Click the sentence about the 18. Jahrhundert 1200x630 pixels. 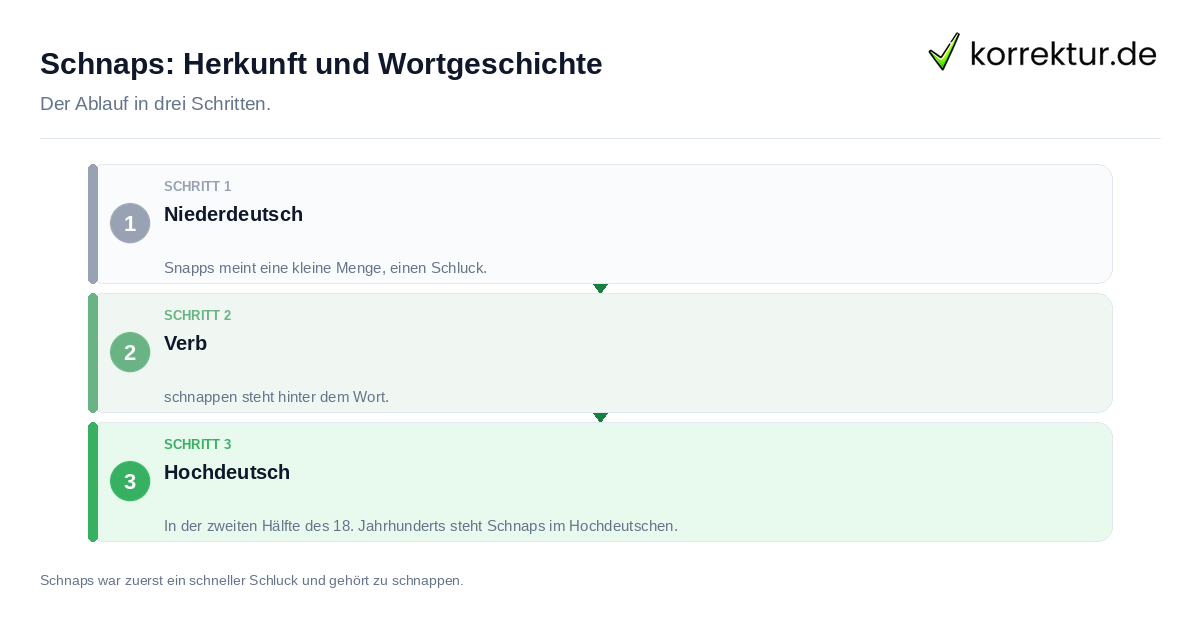click(x=421, y=526)
